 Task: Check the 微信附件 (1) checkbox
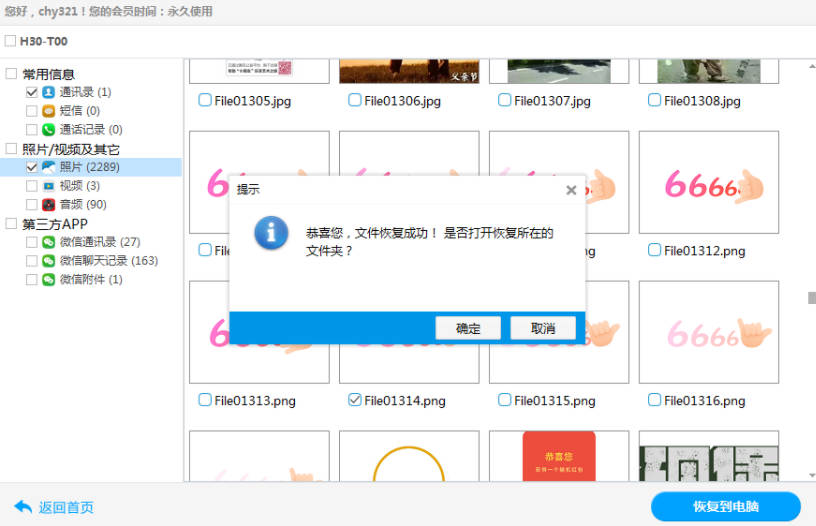pos(32,279)
